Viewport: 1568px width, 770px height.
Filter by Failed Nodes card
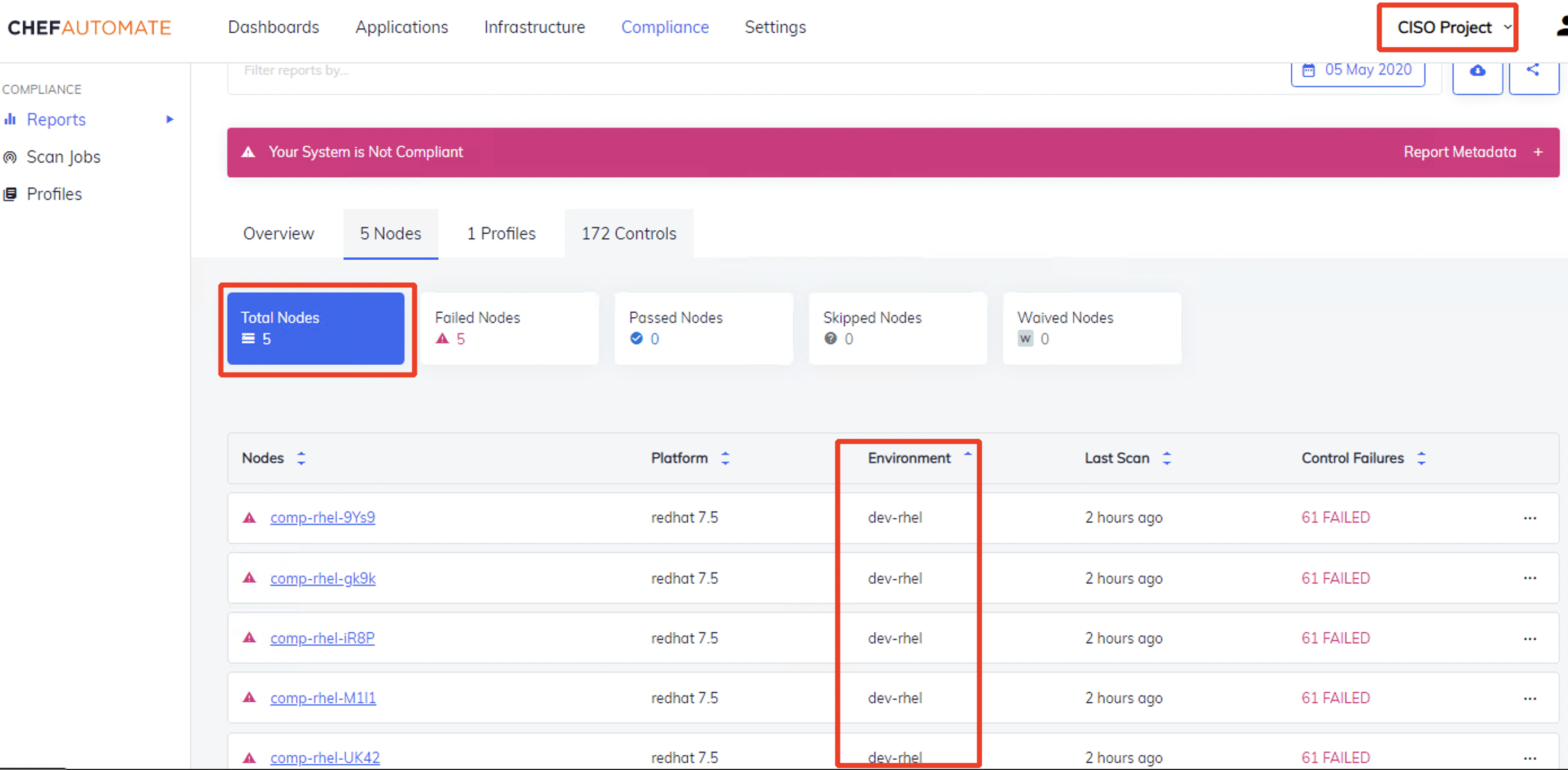coord(509,329)
